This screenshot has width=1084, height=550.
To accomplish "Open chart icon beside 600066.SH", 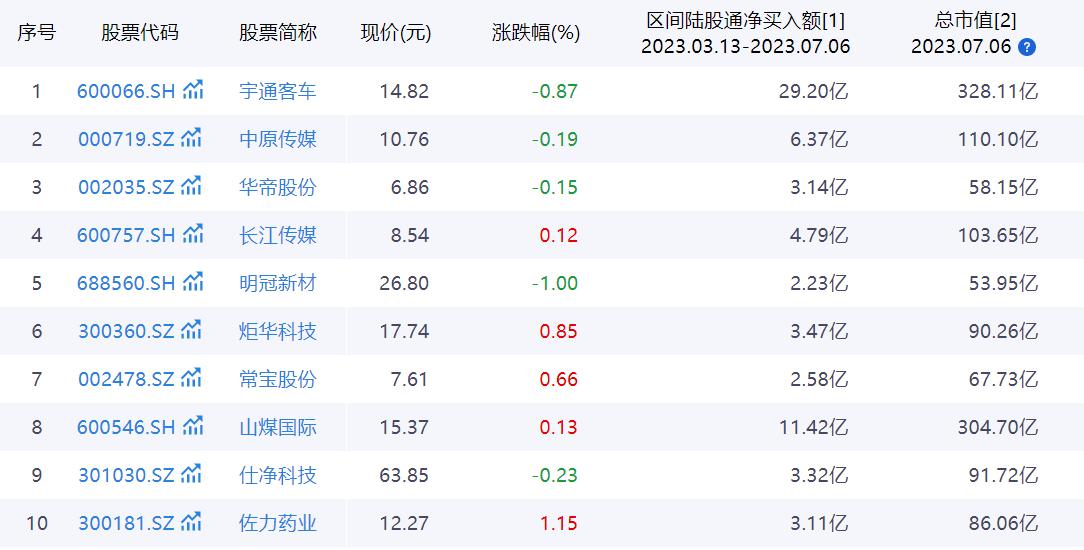I will 193,90.
